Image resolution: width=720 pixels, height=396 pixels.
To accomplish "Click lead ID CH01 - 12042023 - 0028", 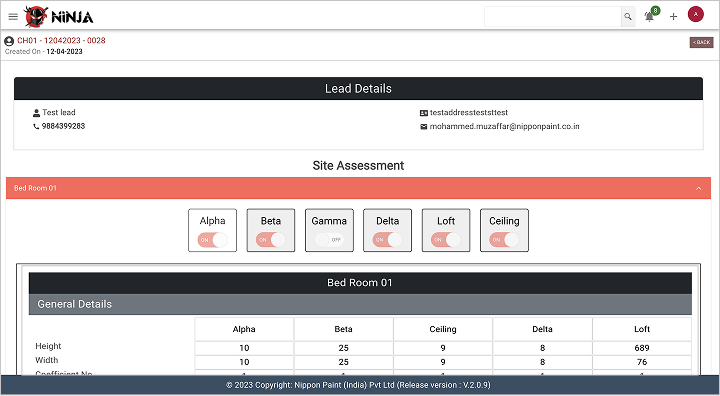I will pos(61,40).
